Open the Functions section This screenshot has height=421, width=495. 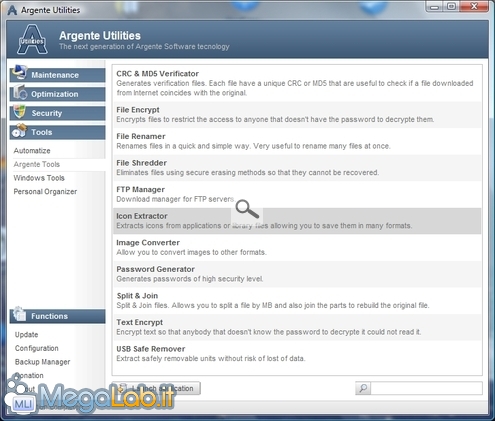pyautogui.click(x=57, y=316)
